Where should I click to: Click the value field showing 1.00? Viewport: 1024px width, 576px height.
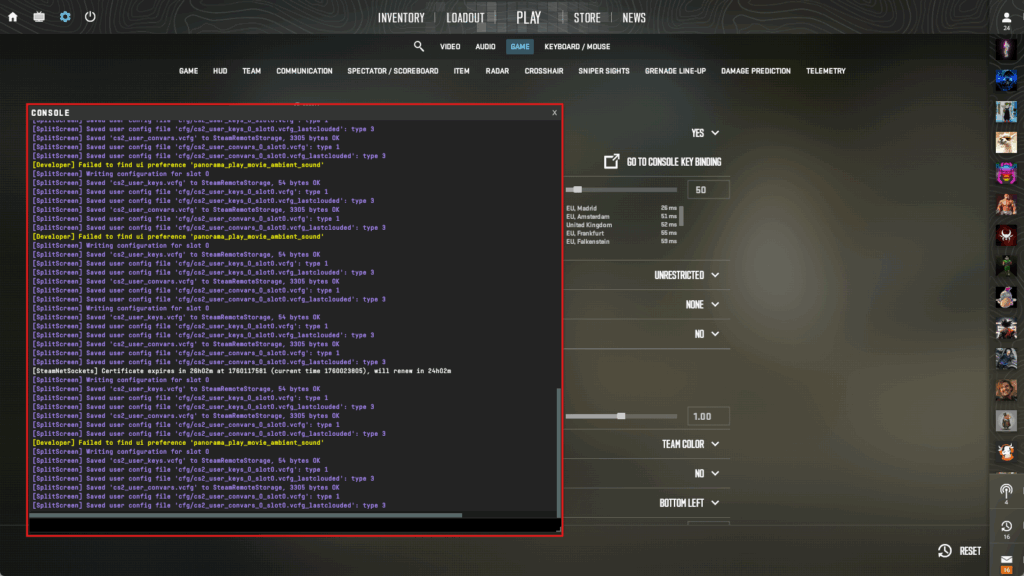(x=708, y=417)
